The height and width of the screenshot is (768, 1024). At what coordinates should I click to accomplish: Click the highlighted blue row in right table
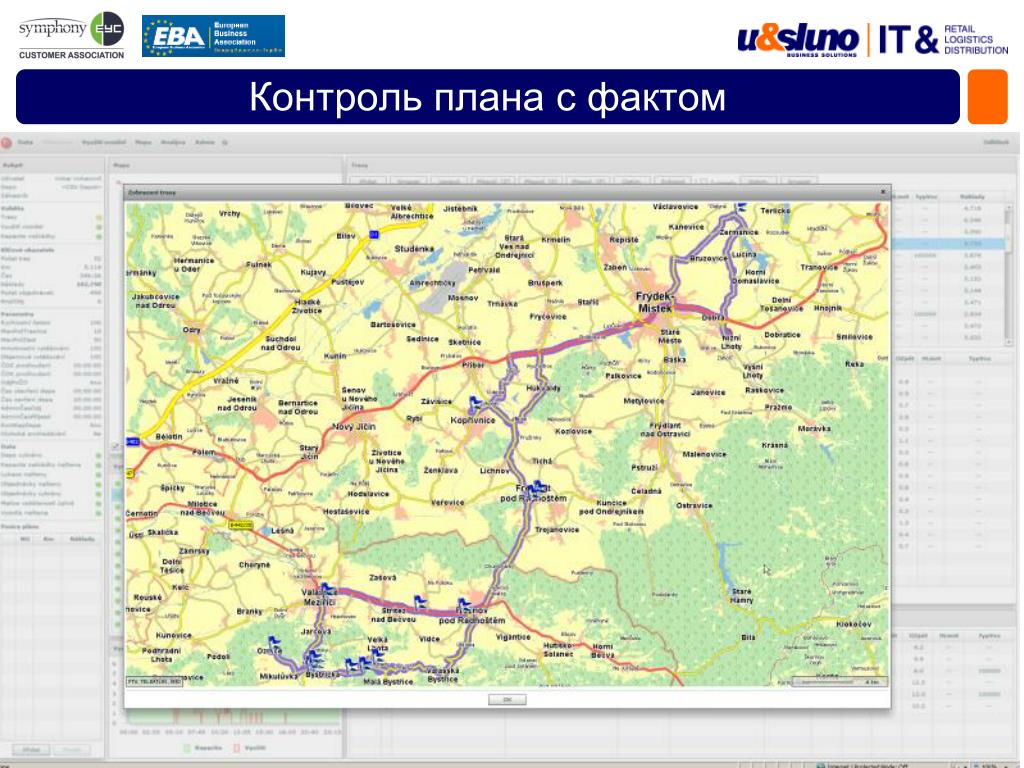point(948,244)
